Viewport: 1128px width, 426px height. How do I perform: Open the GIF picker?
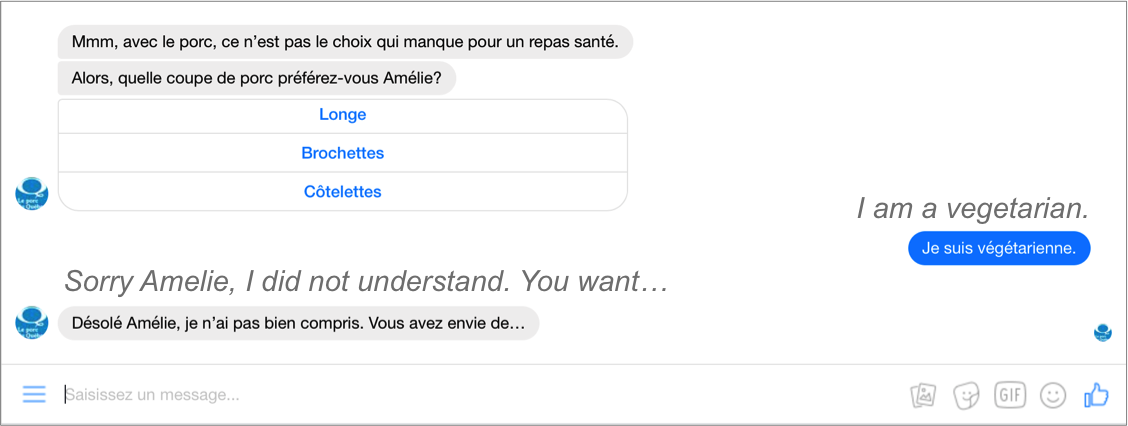pos(1010,394)
